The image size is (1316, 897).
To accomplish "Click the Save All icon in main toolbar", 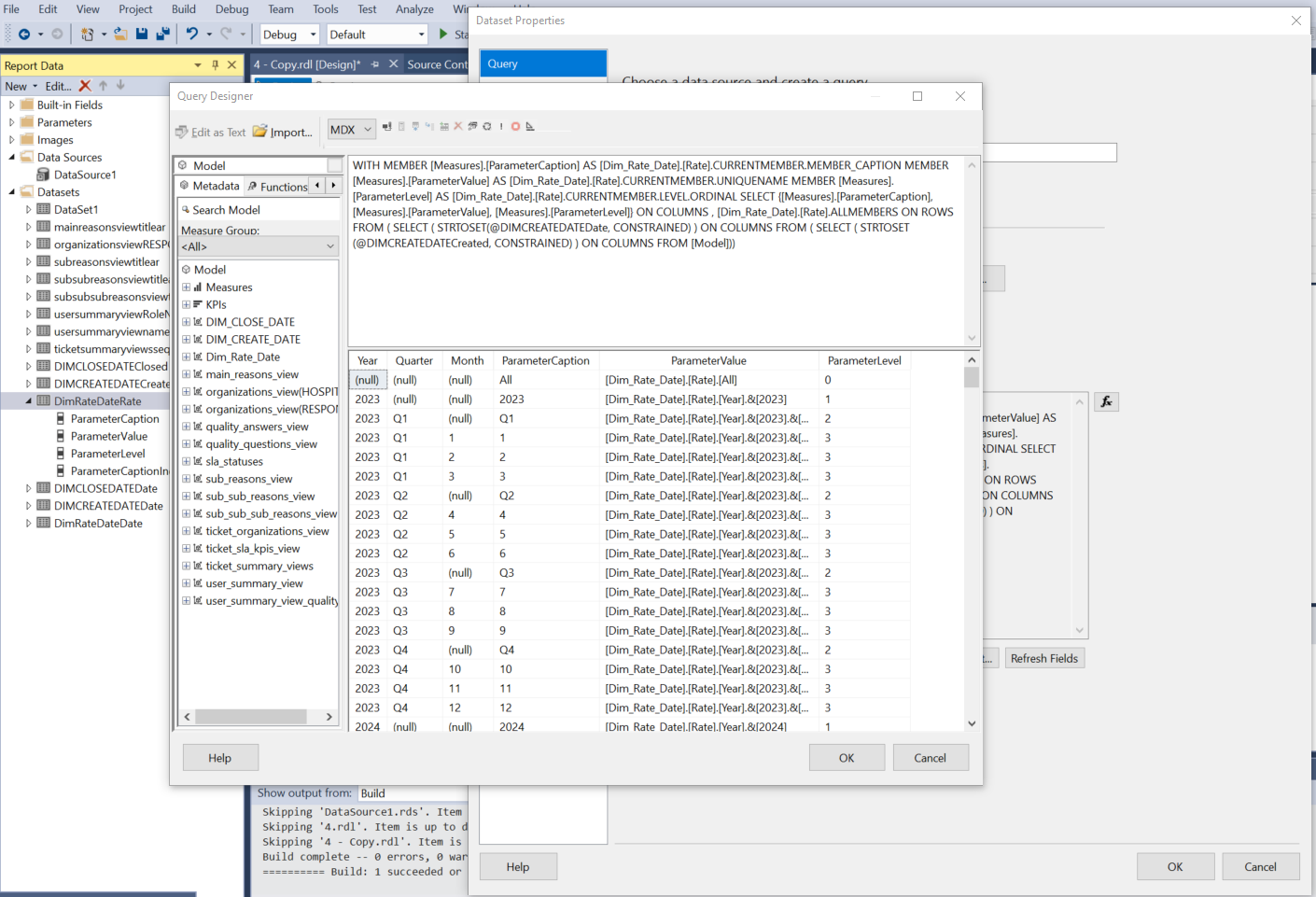I will 162,35.
